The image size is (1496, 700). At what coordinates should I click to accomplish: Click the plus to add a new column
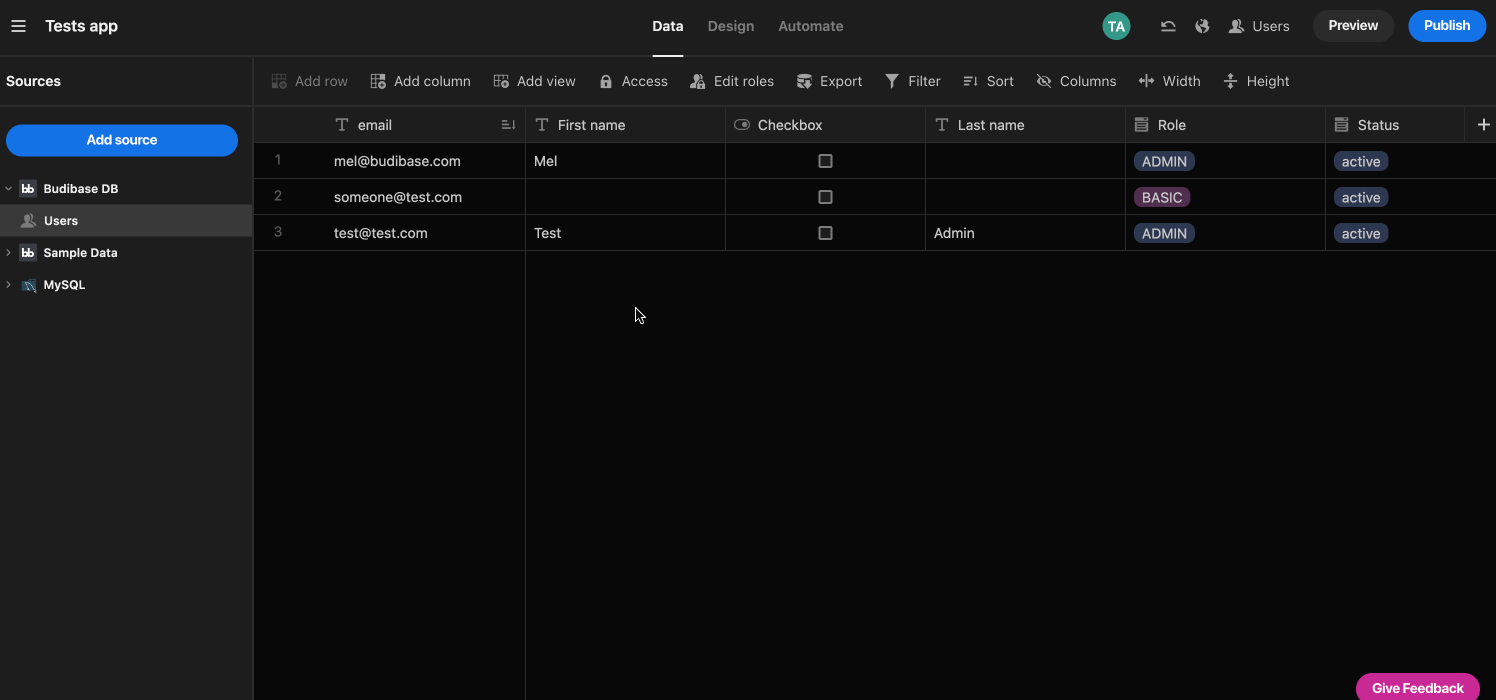[1484, 124]
